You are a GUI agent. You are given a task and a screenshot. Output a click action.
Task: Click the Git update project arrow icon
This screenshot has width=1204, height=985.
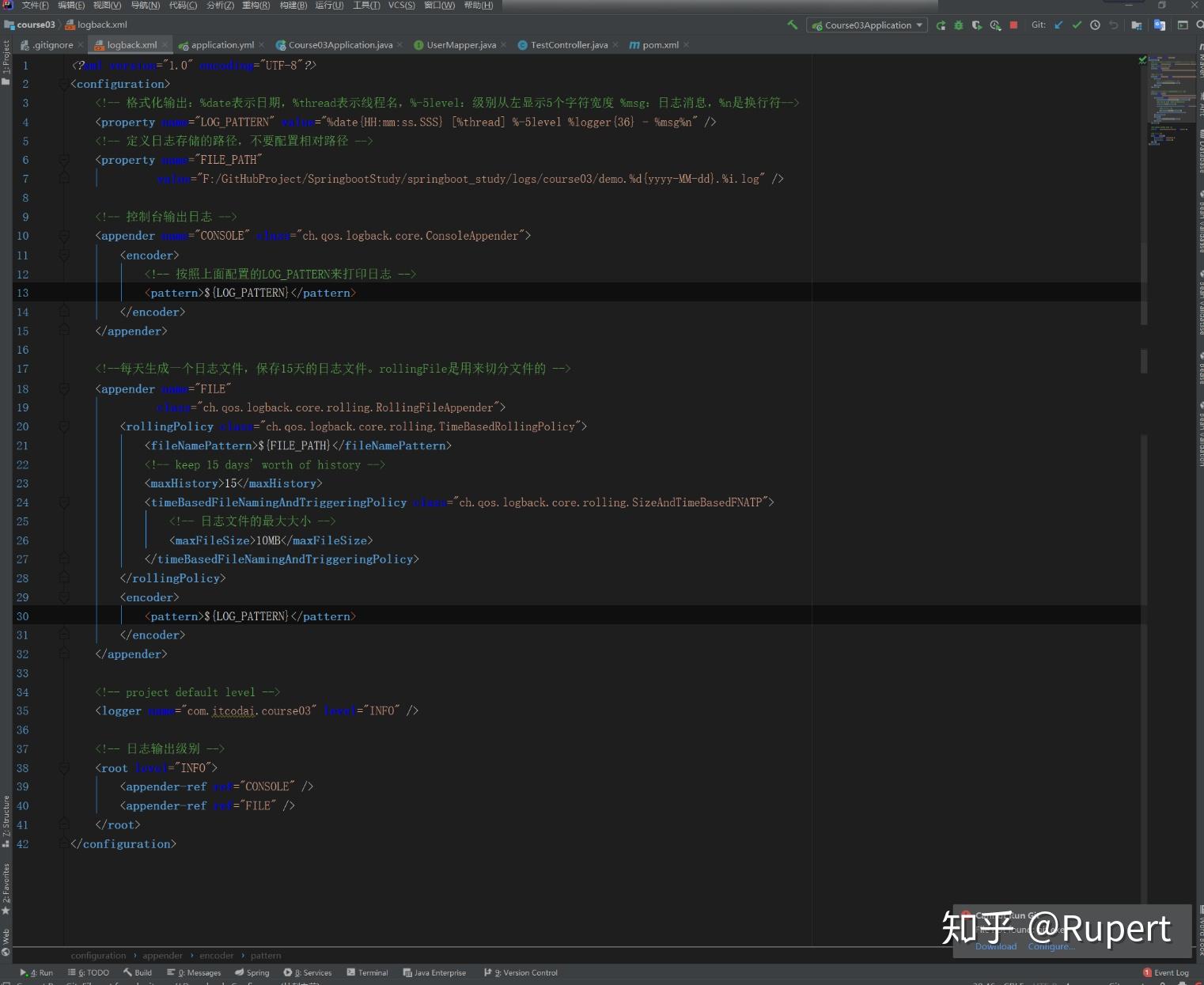(1058, 25)
